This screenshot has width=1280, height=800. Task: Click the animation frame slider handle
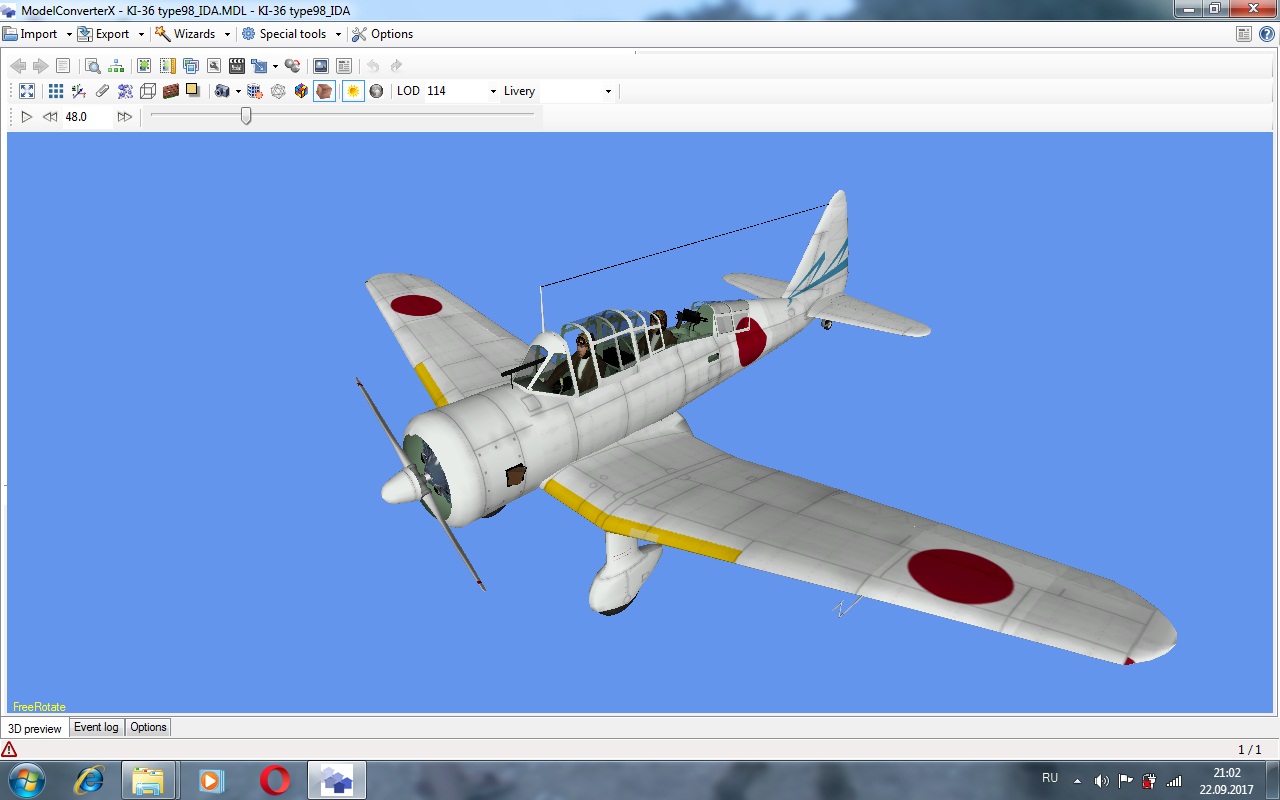(x=246, y=116)
